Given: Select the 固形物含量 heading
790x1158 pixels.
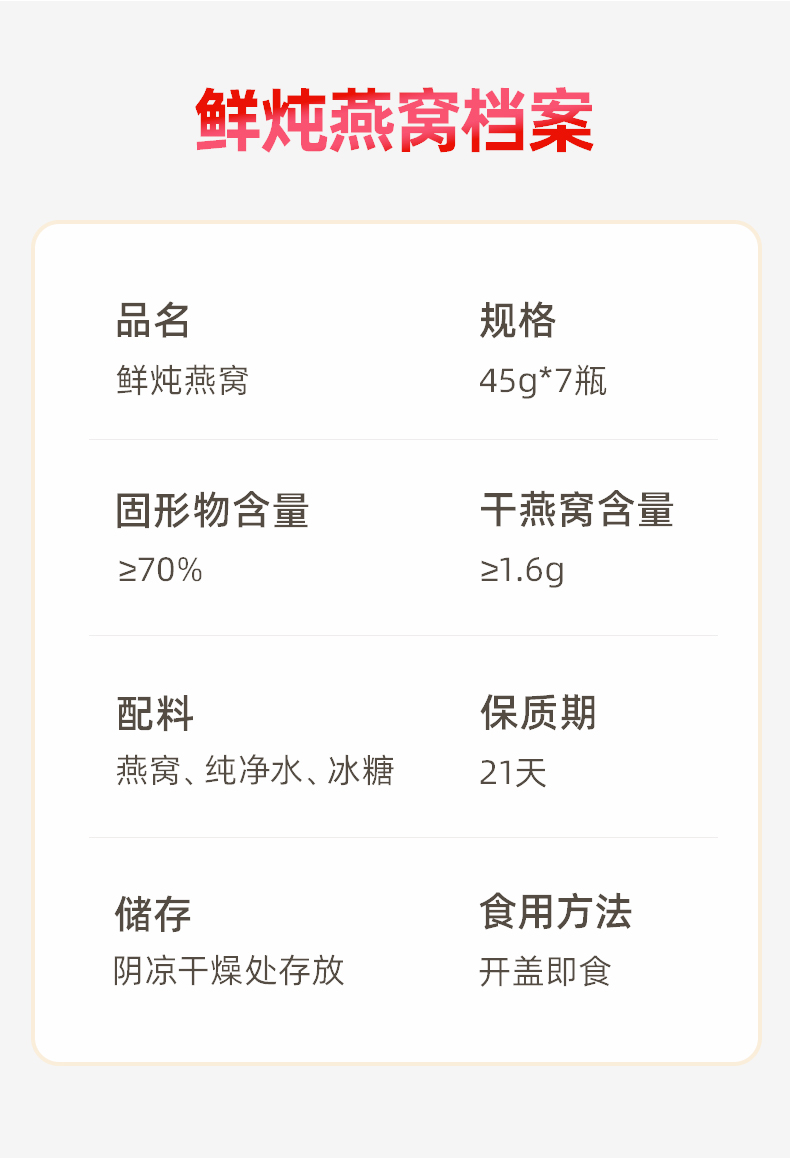Looking at the screenshot, I should click(213, 510).
